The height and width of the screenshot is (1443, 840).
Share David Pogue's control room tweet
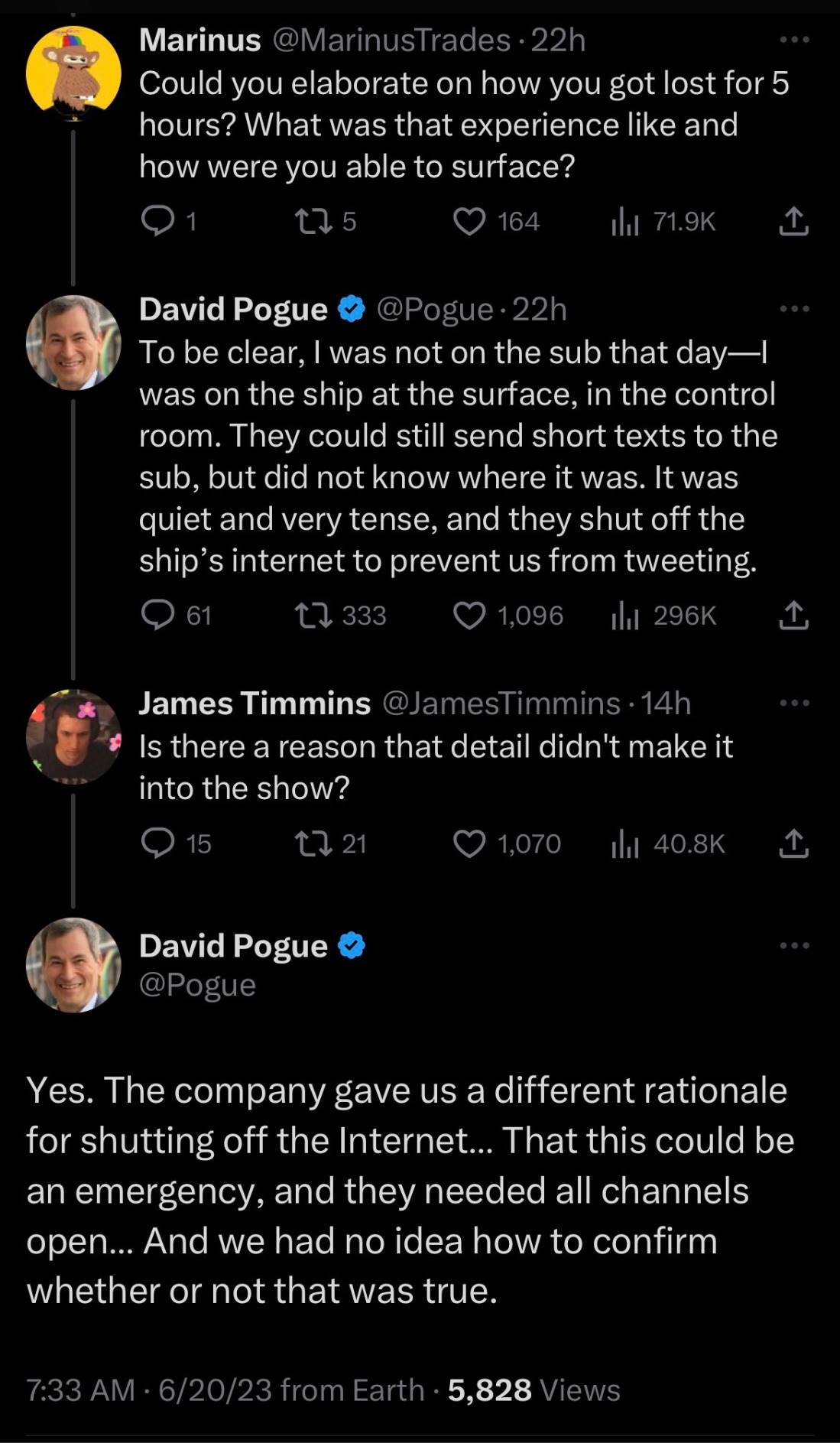pos(793,616)
